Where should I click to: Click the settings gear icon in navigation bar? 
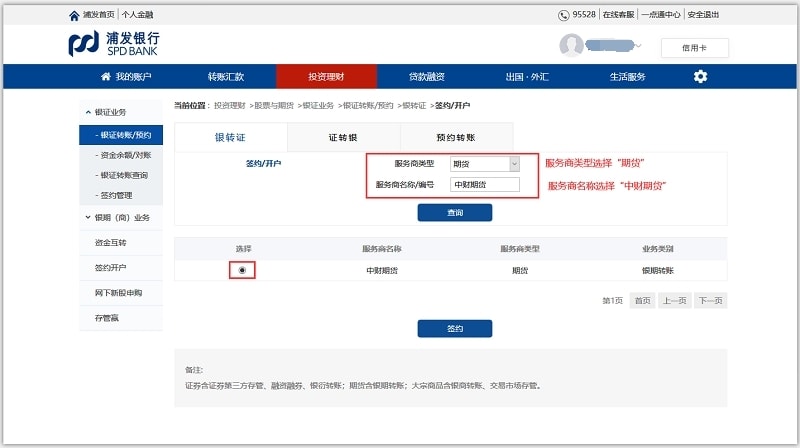700,77
